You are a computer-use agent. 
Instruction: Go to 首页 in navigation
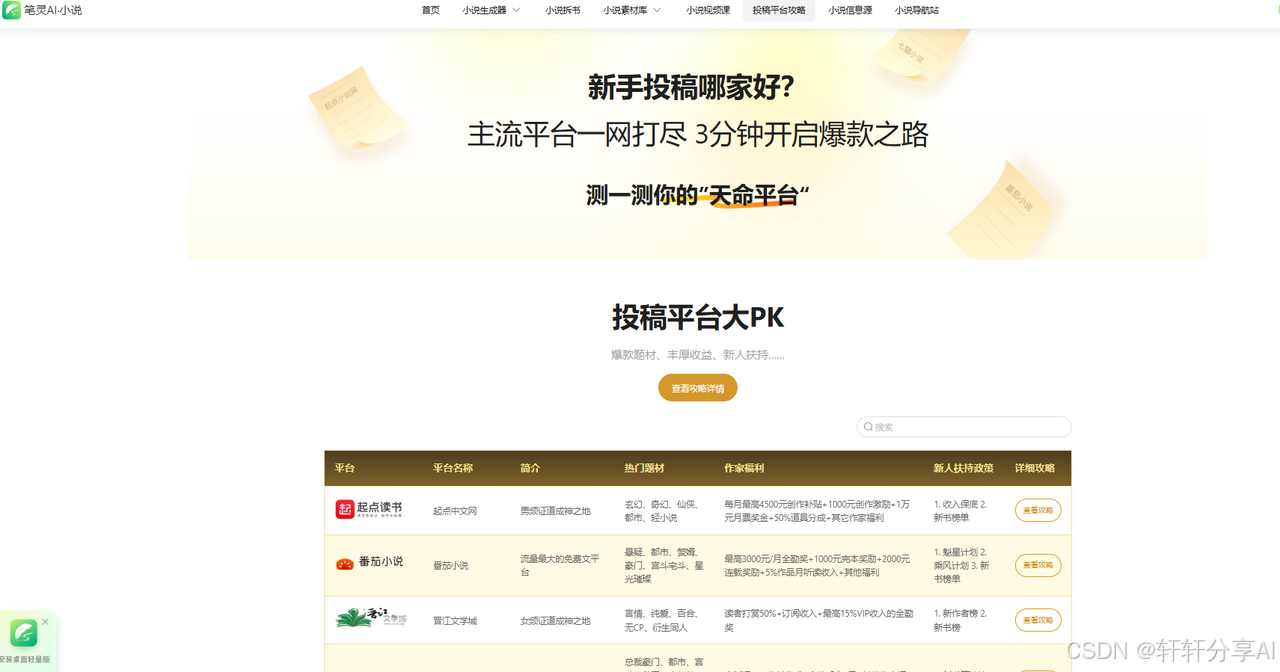[x=431, y=10]
